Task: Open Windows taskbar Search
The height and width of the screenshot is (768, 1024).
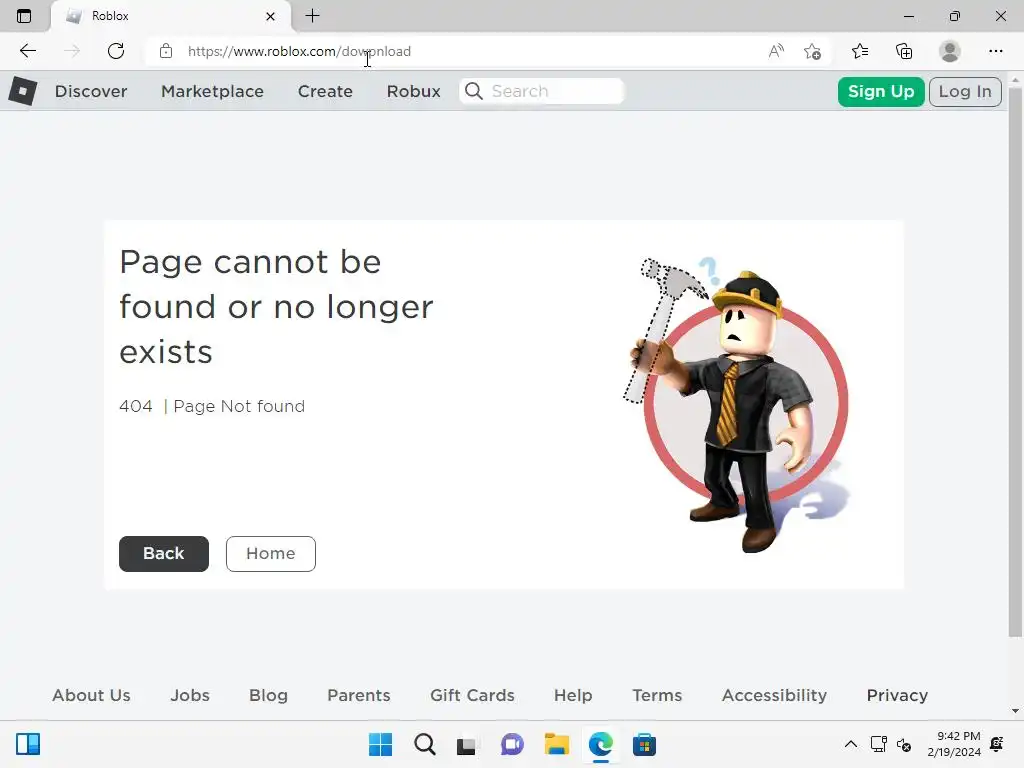Action: click(424, 744)
